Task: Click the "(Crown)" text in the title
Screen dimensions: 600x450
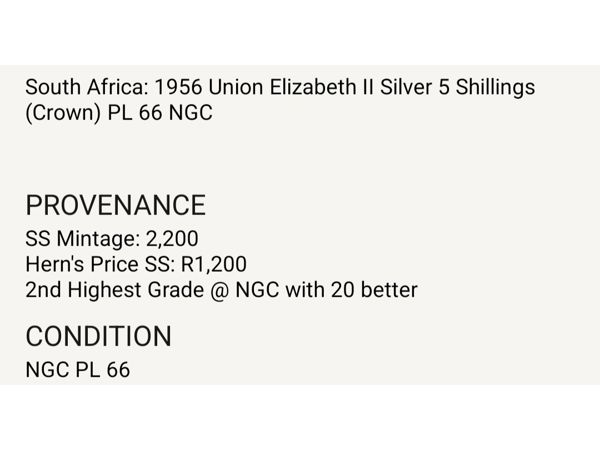Action: pyautogui.click(x=62, y=113)
